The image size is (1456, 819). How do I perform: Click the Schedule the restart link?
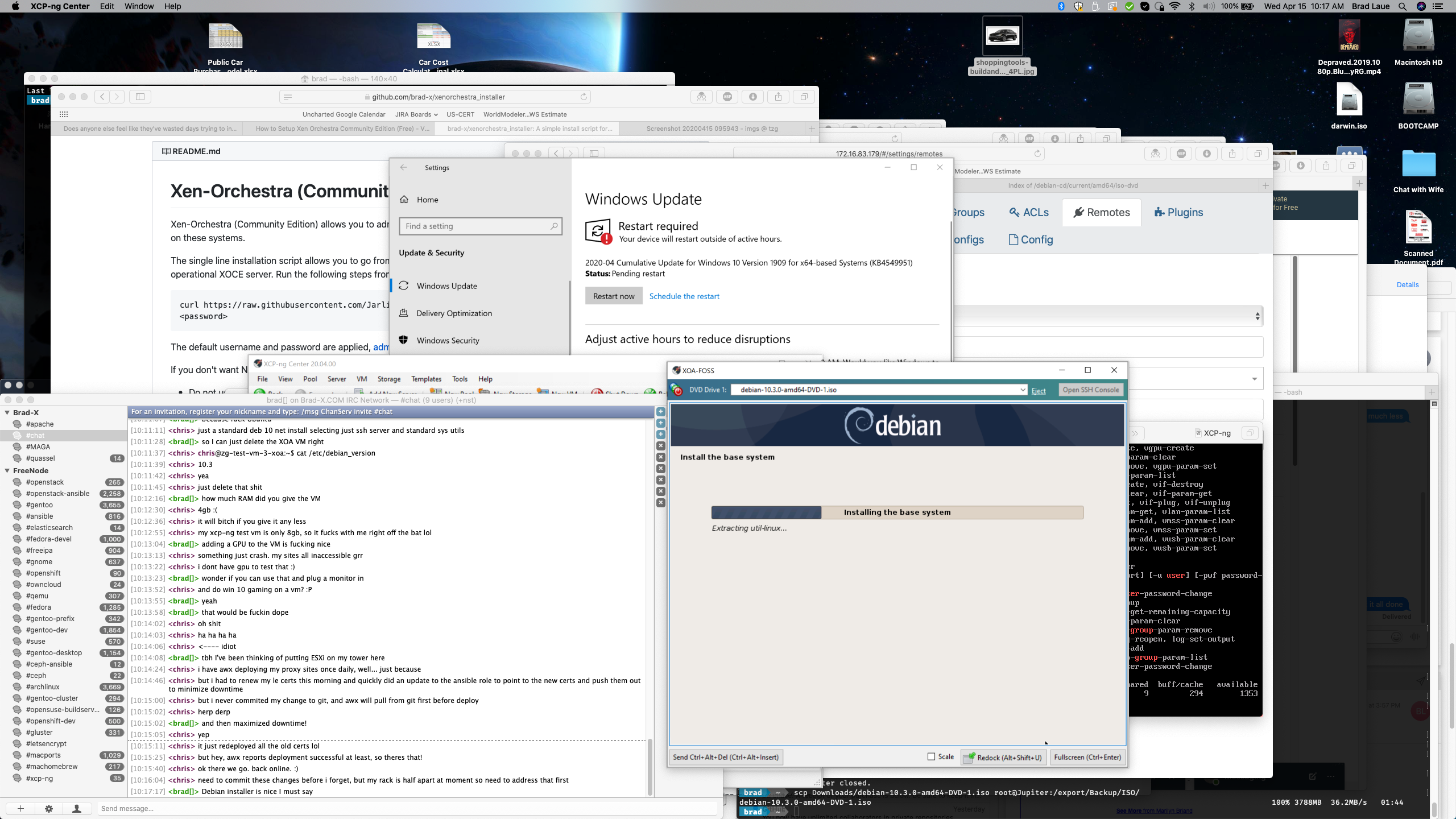click(x=684, y=296)
